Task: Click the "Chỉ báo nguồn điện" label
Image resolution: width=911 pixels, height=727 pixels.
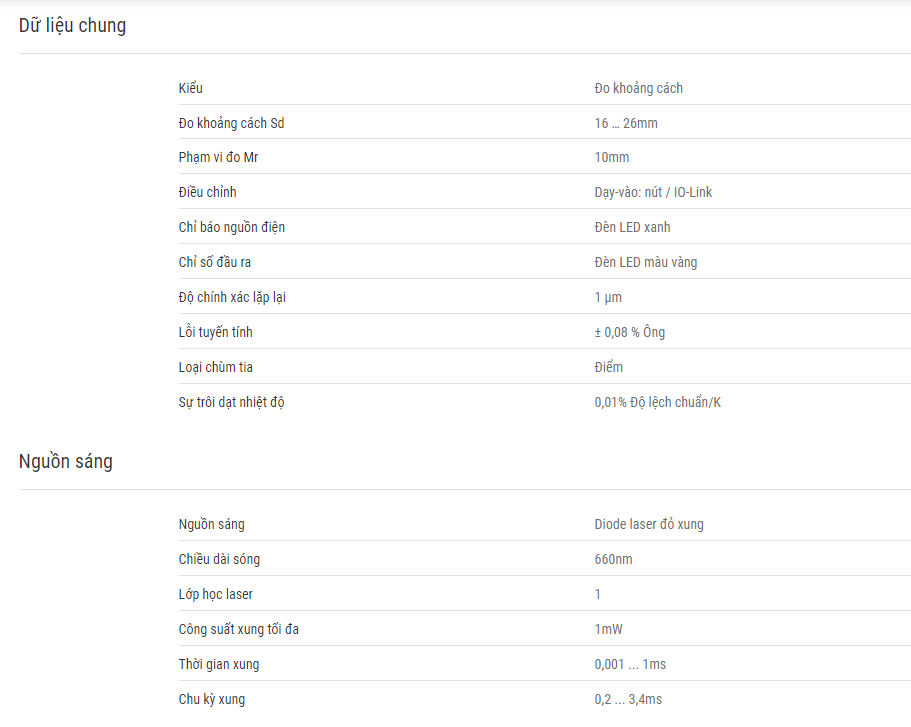Action: pyautogui.click(x=231, y=227)
